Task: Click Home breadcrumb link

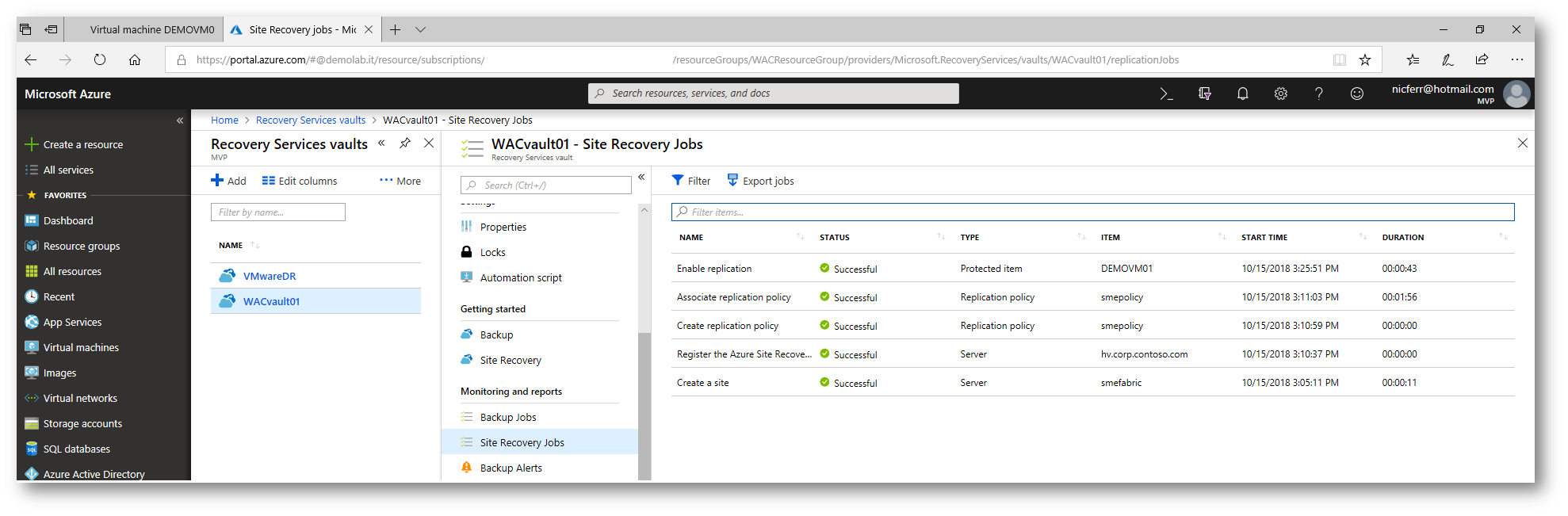Action: 224,120
